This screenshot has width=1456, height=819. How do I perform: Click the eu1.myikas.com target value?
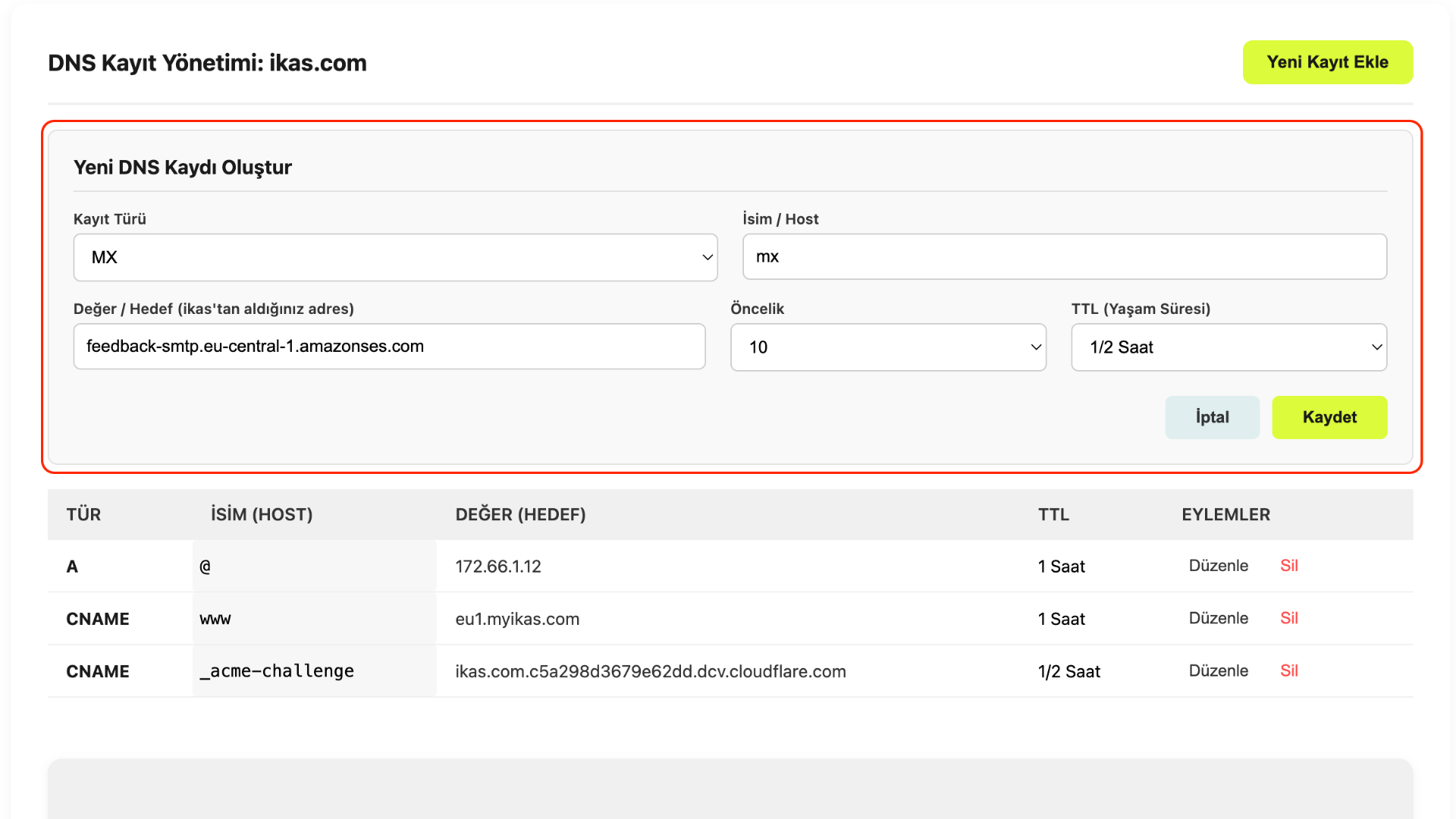tap(517, 619)
